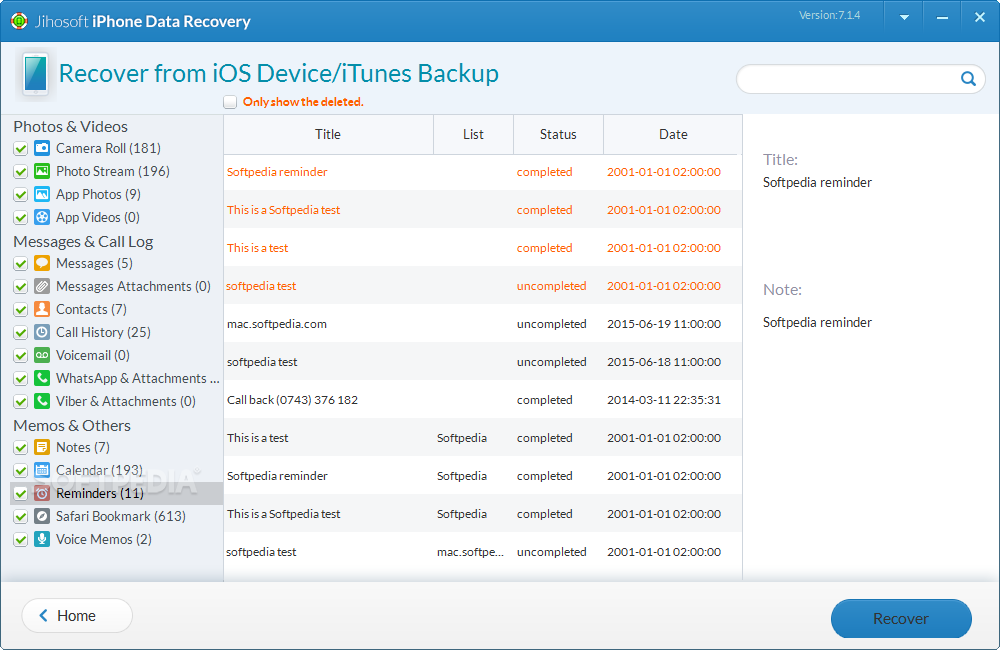Viewport: 1000px width, 650px height.
Task: Go back with the Home button
Action: 77,616
